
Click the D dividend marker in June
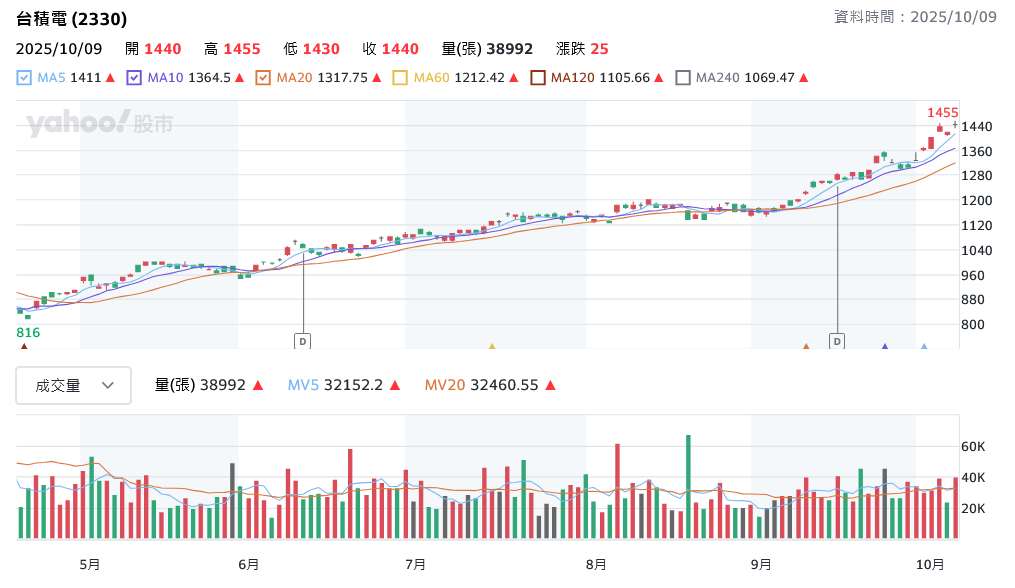[302, 341]
